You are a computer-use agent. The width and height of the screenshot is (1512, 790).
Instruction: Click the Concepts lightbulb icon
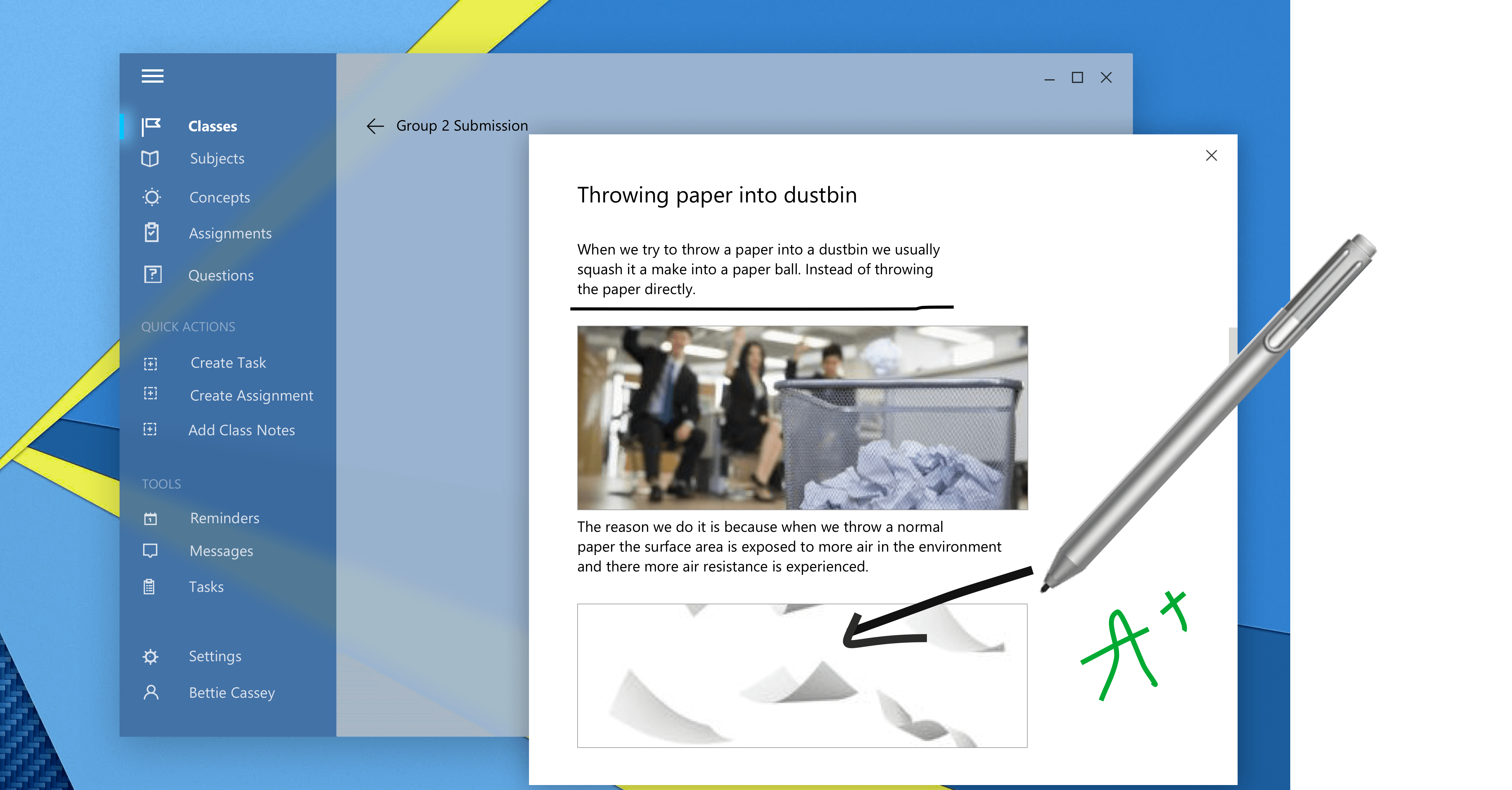click(151, 197)
